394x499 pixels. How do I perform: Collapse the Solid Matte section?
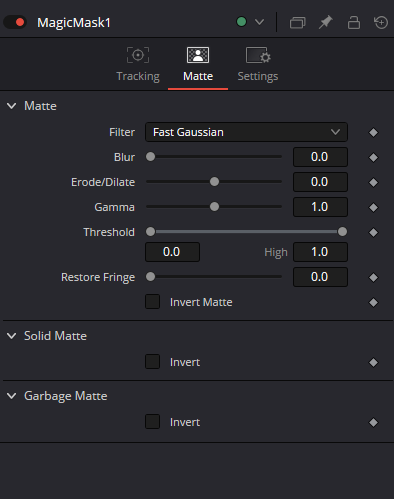[12, 336]
